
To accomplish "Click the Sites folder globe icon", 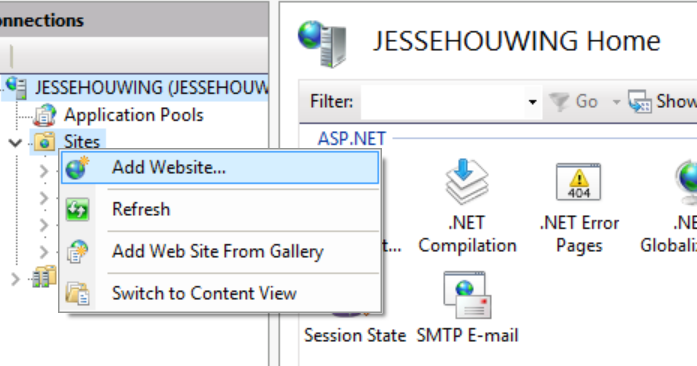I will (x=44, y=142).
